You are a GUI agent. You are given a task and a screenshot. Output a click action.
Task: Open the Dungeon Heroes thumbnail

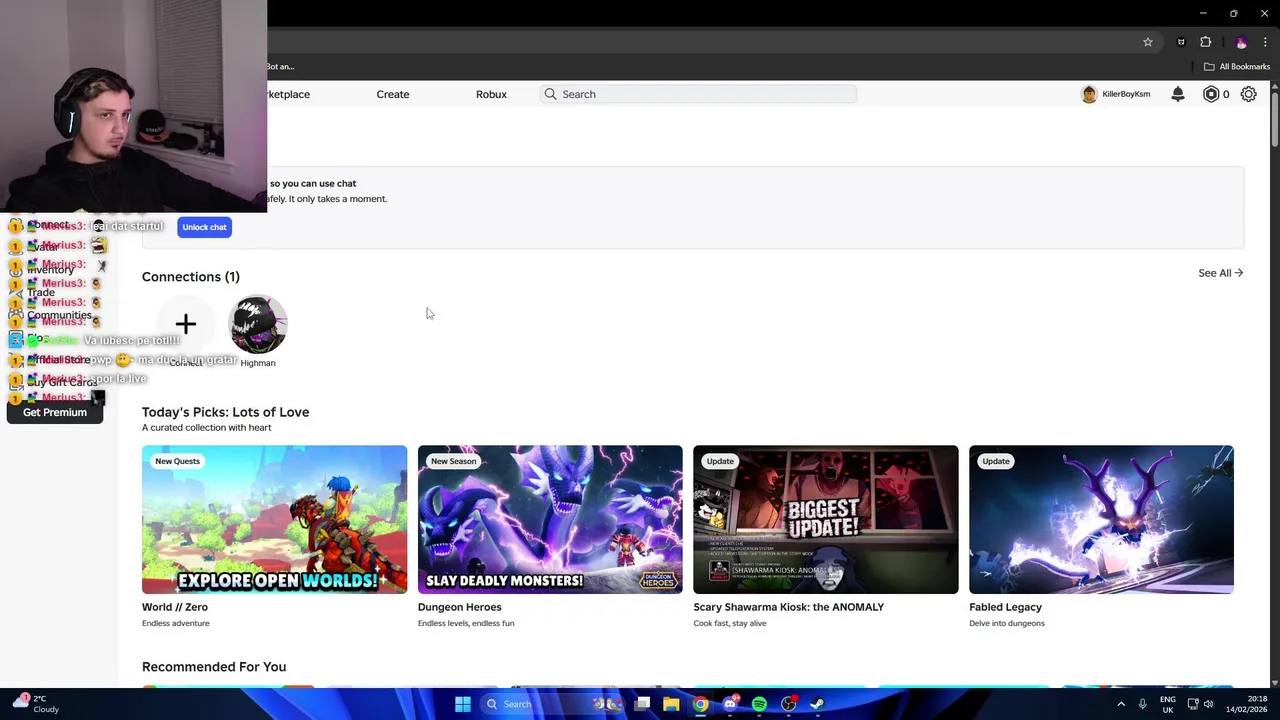pyautogui.click(x=550, y=519)
